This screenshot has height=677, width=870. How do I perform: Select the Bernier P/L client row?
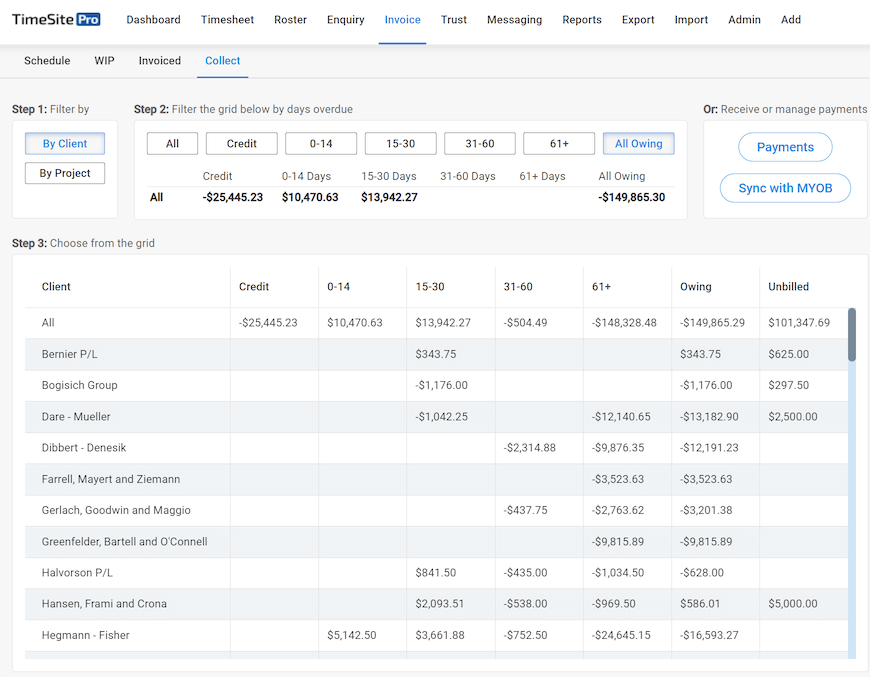pos(436,354)
